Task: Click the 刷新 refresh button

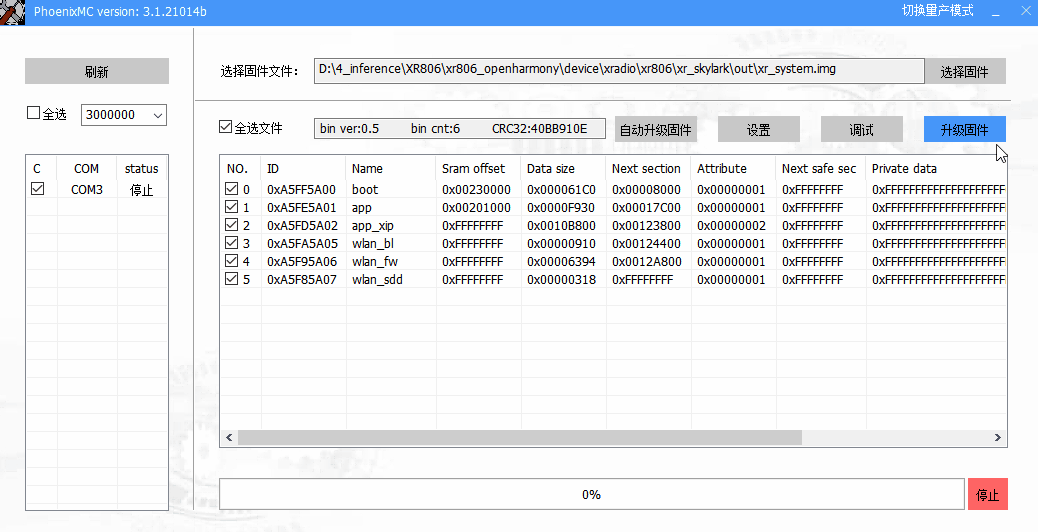Action: pos(97,71)
